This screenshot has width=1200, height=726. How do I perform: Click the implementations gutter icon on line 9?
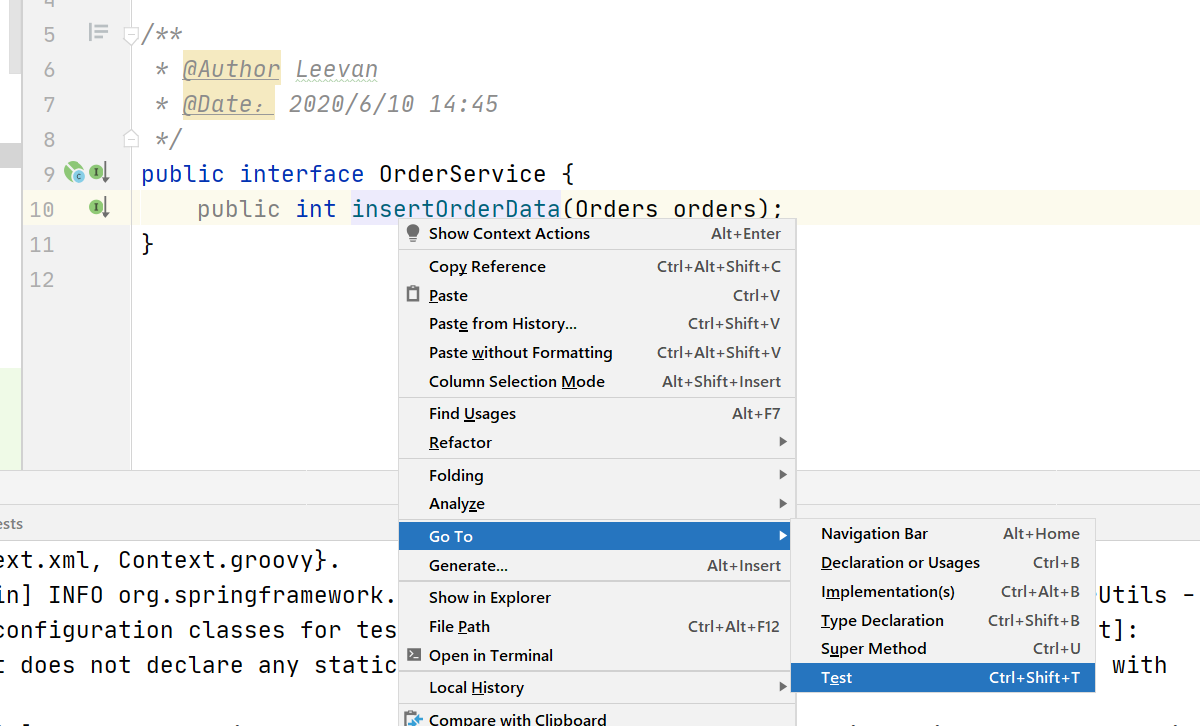99,174
